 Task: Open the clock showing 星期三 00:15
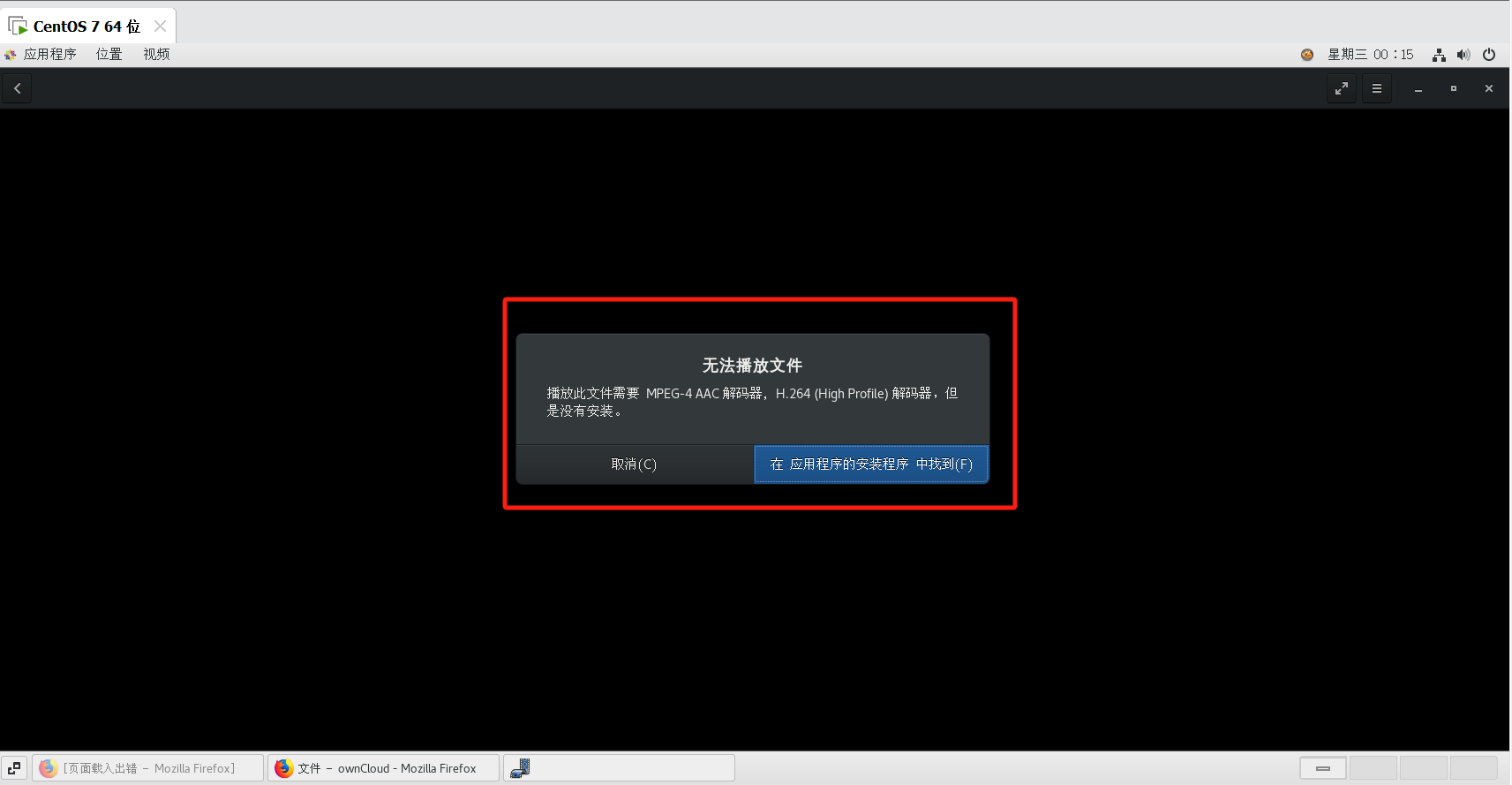[x=1371, y=55]
